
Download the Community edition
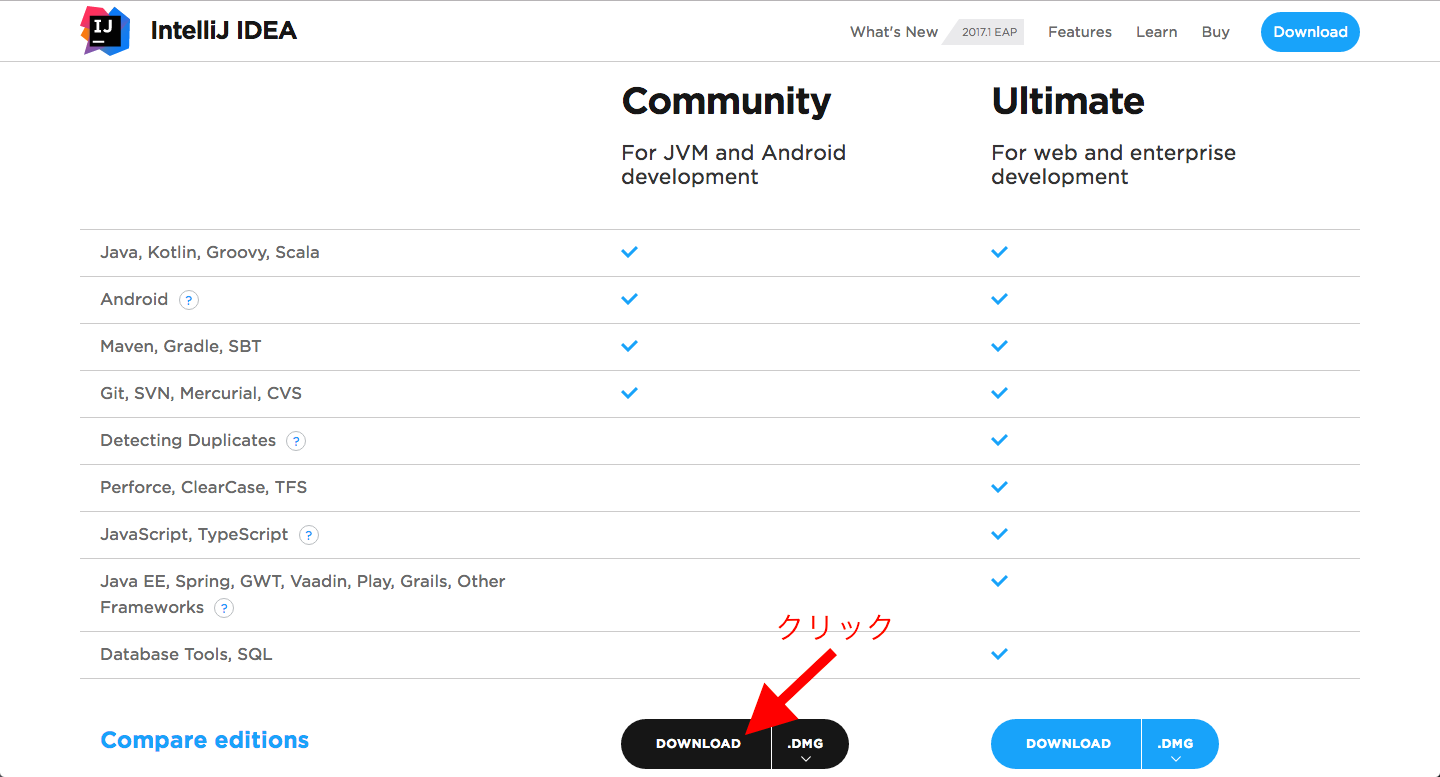tap(697, 744)
